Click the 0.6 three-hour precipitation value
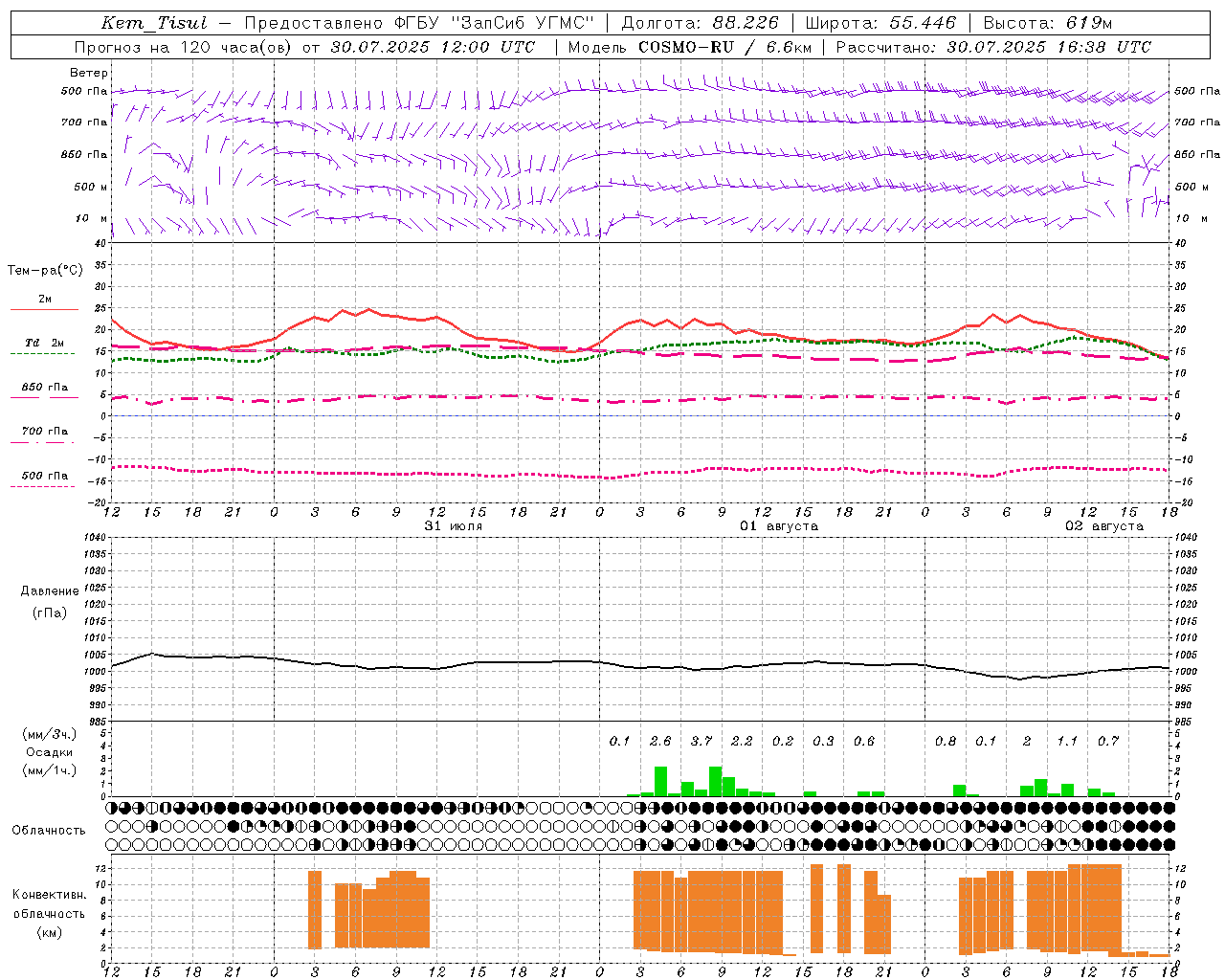The width and height of the screenshot is (1225, 980). click(864, 741)
